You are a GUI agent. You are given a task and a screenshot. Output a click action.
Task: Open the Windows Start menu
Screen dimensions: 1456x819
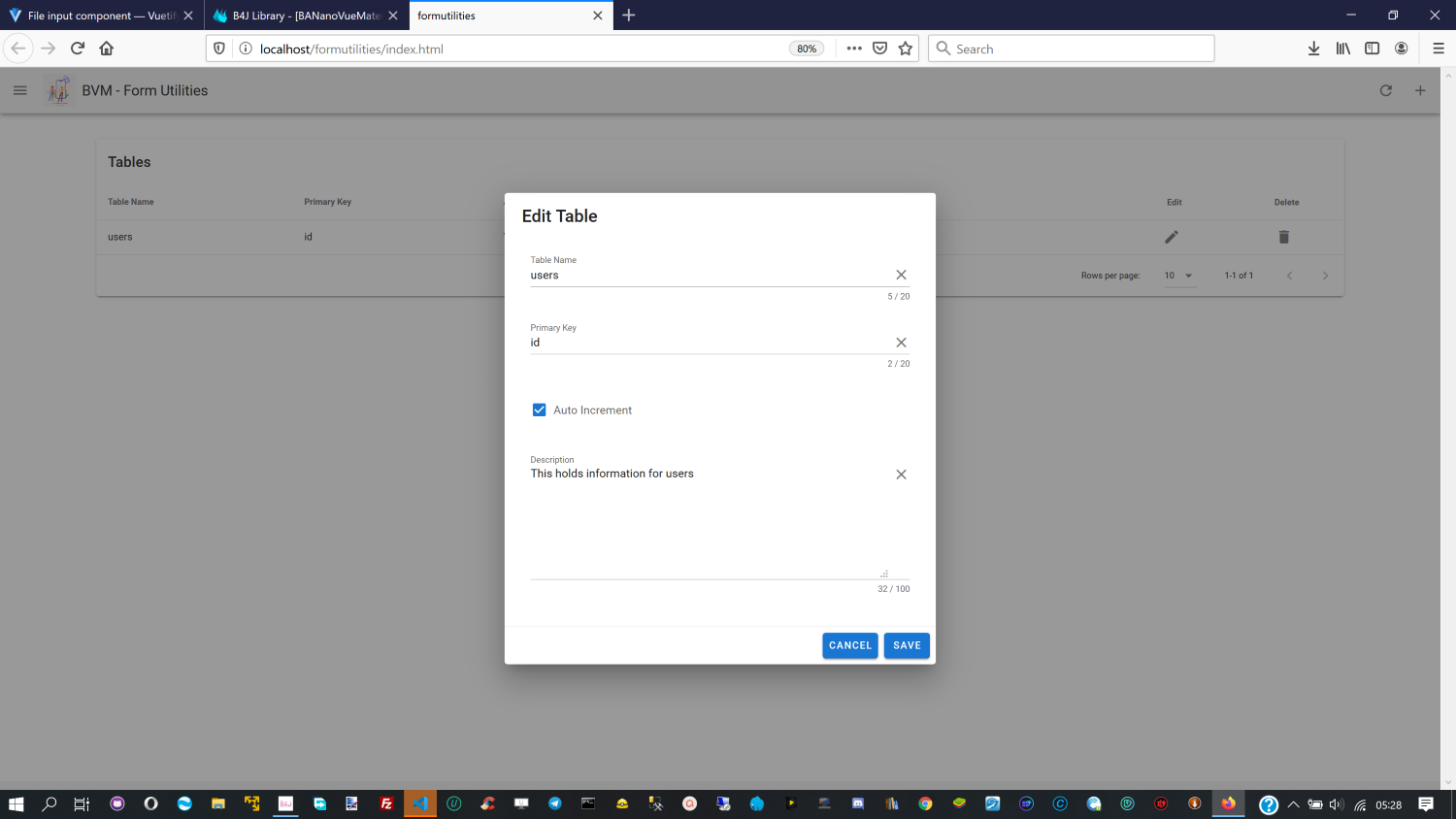pyautogui.click(x=16, y=803)
